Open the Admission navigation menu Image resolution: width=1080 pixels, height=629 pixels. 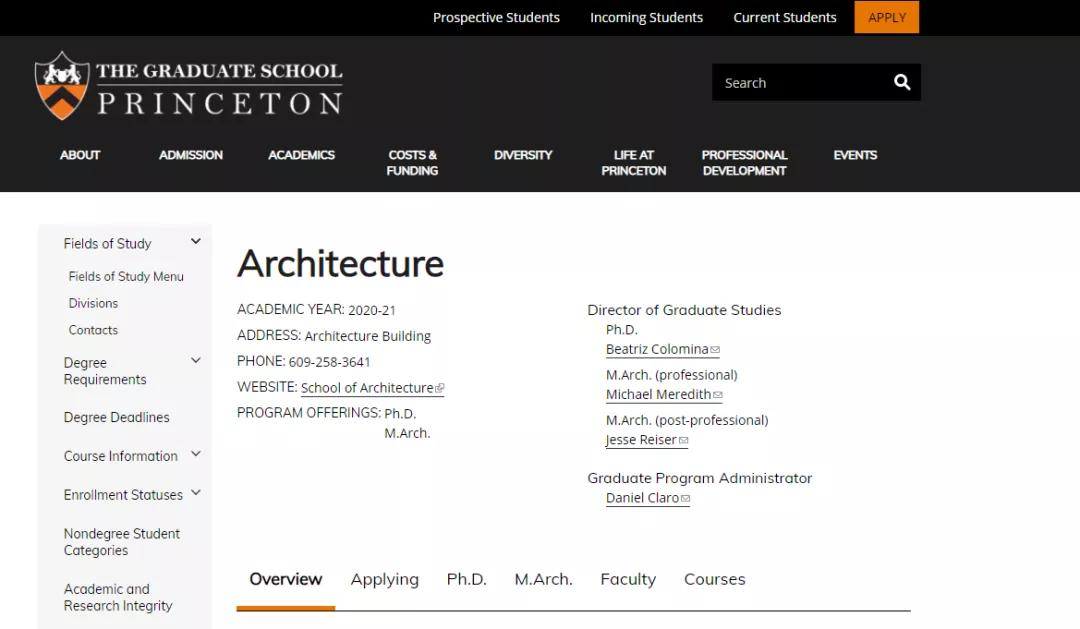[x=191, y=155]
